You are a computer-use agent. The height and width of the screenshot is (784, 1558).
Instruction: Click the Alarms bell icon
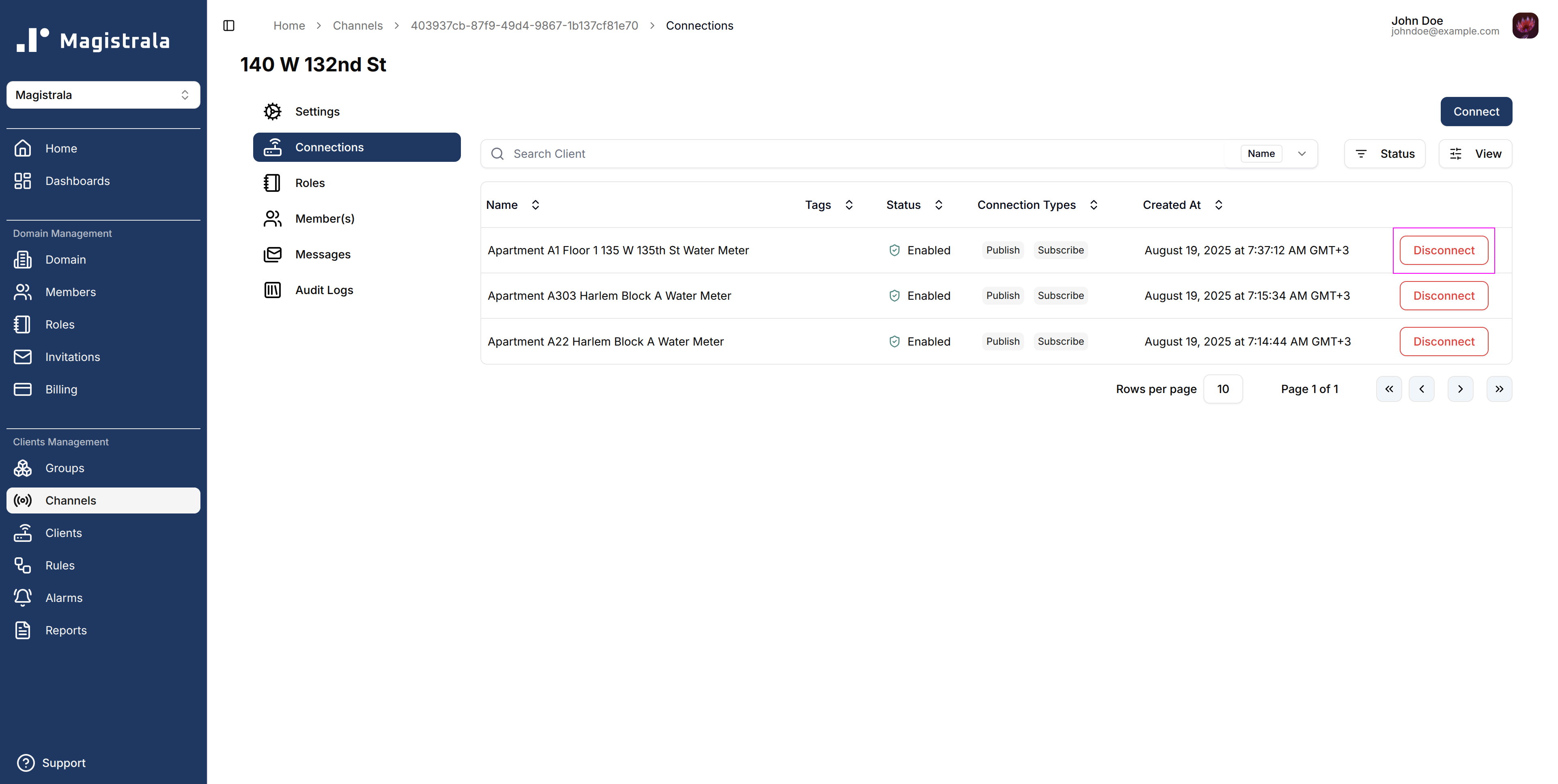(22, 597)
